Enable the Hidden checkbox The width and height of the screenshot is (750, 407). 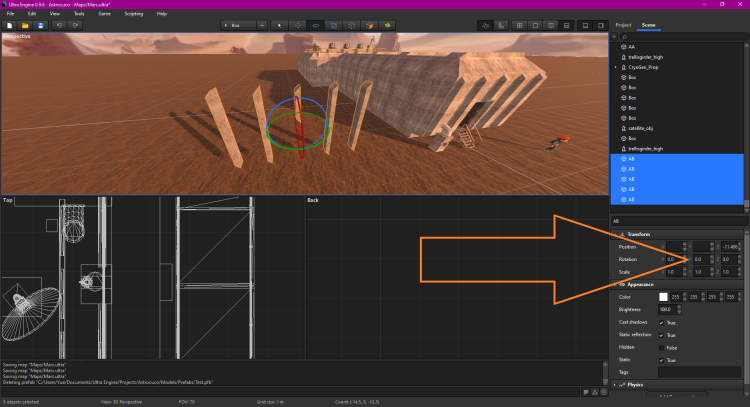pos(661,346)
